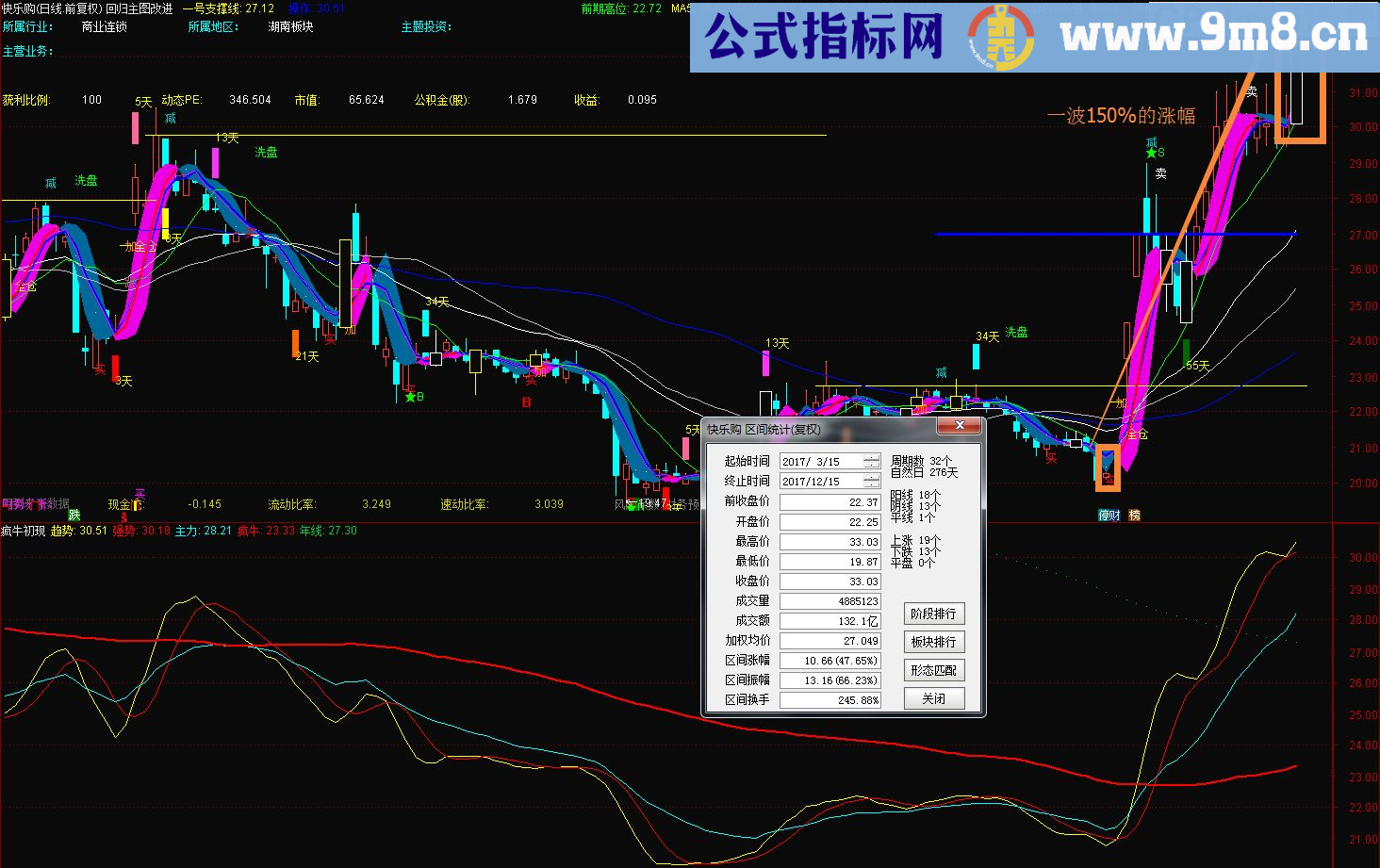Click the 成交额 field showing 132.1亿
Screen dimensions: 1380x868
click(x=830, y=621)
